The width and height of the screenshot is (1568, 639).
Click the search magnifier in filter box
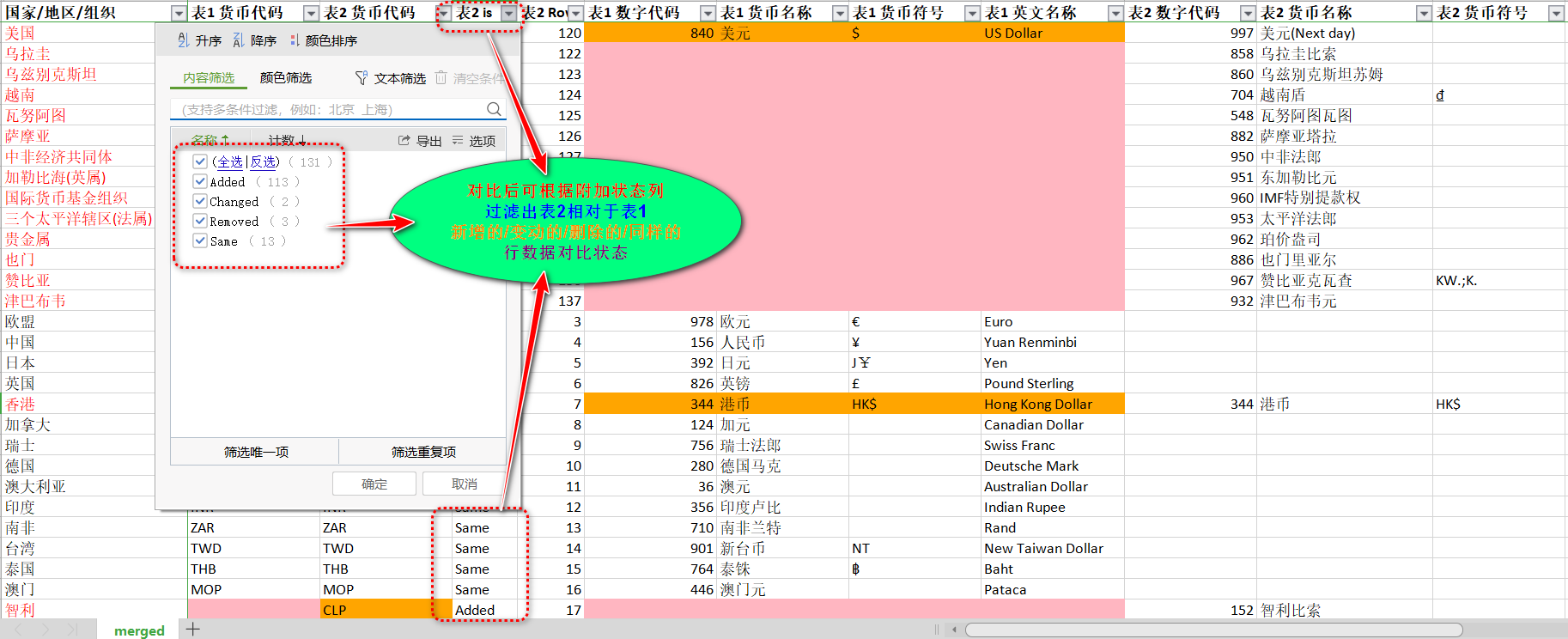[x=494, y=109]
